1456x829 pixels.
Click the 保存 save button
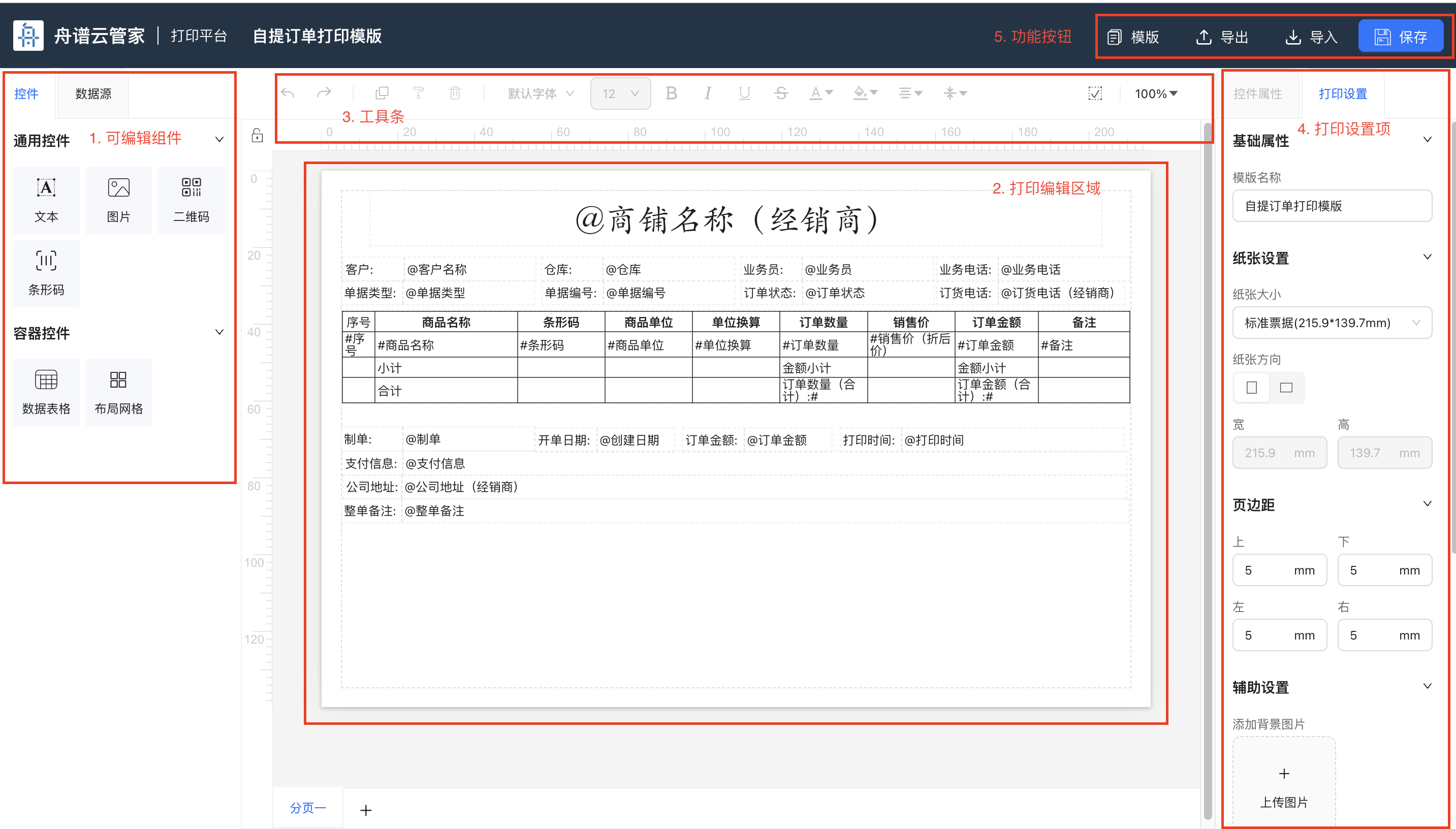tap(1401, 37)
